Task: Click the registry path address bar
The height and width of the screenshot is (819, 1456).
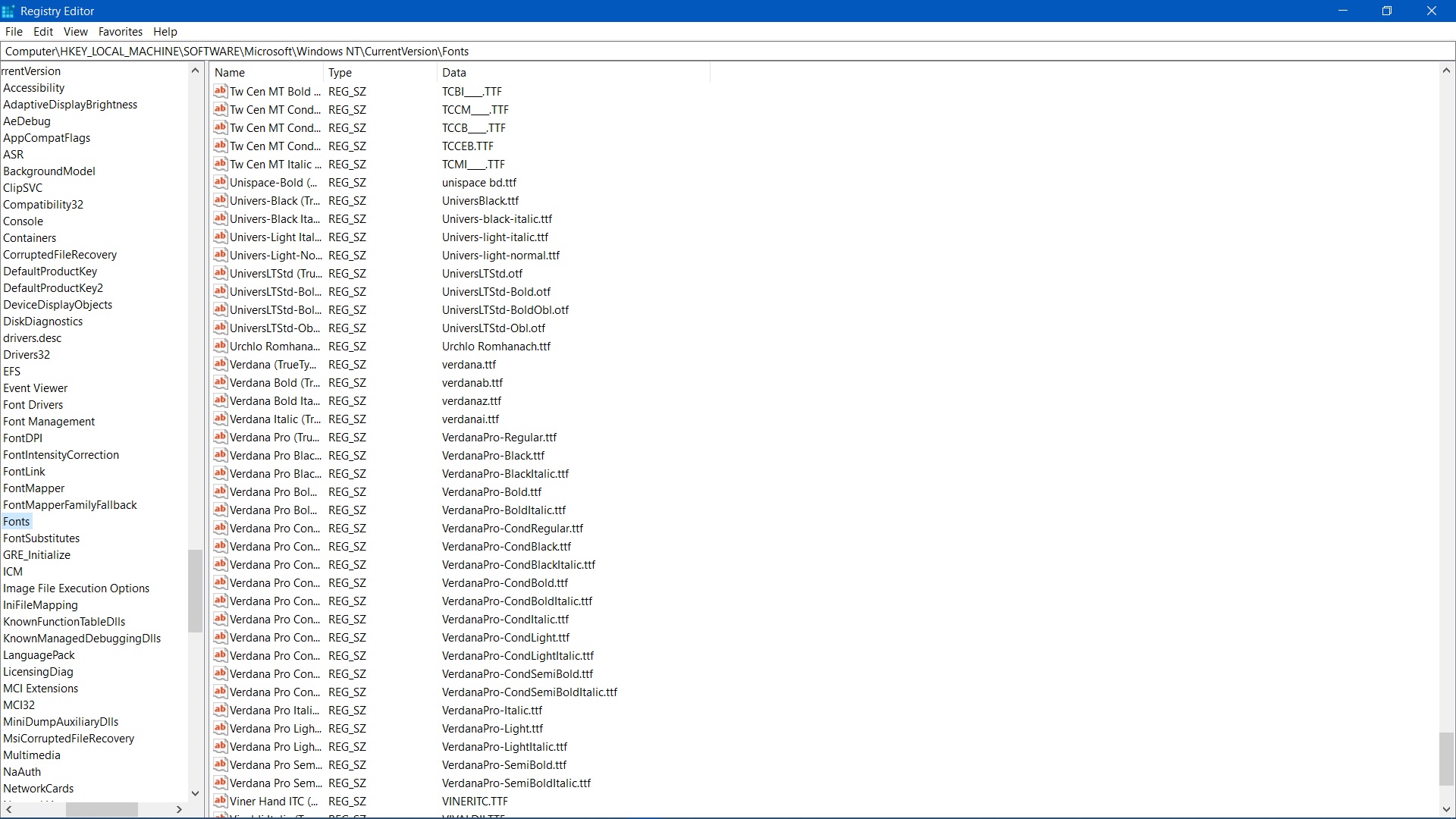Action: tap(728, 52)
